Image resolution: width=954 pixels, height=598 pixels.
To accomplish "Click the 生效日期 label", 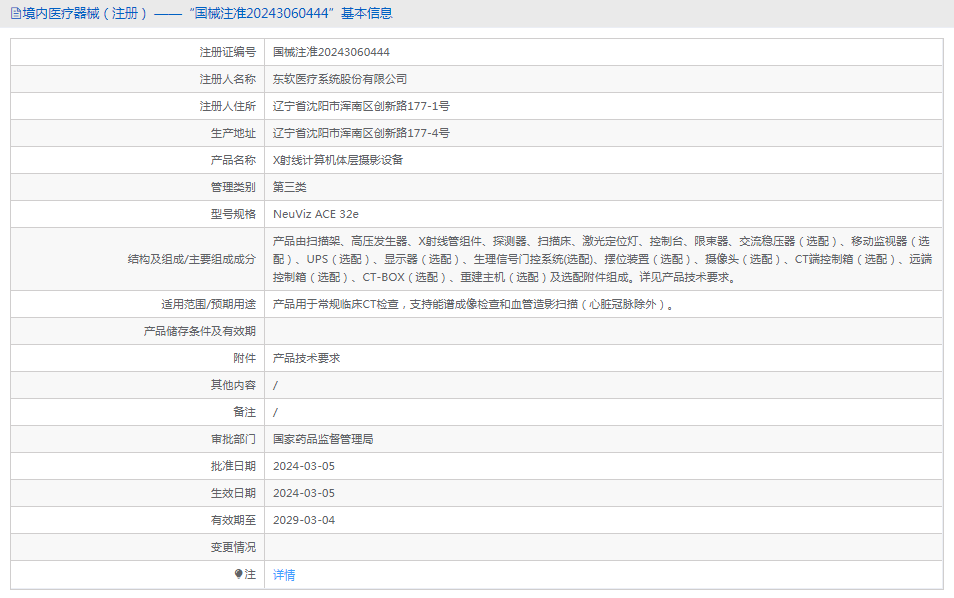I will [x=233, y=493].
